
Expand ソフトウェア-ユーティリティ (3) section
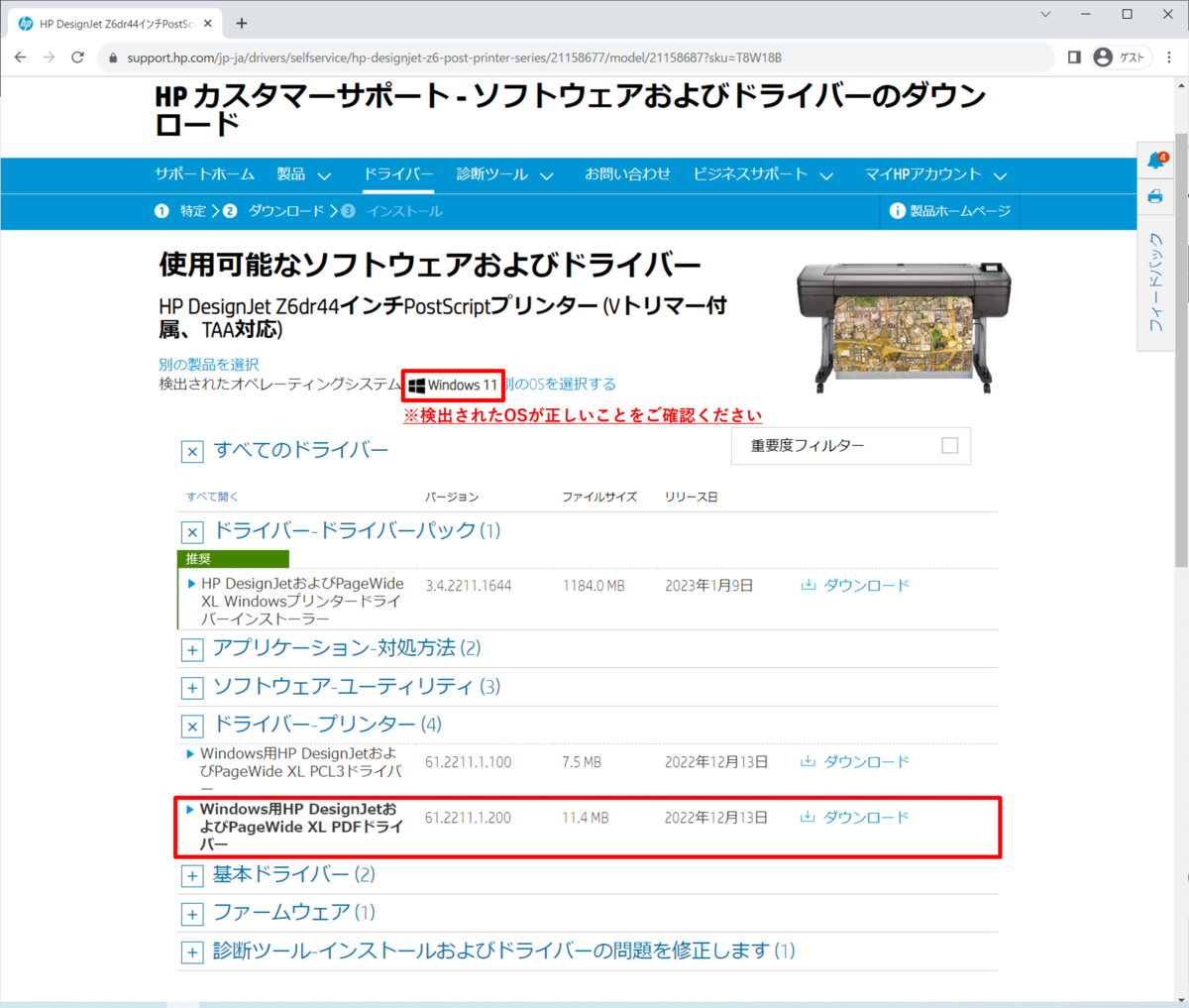(192, 688)
